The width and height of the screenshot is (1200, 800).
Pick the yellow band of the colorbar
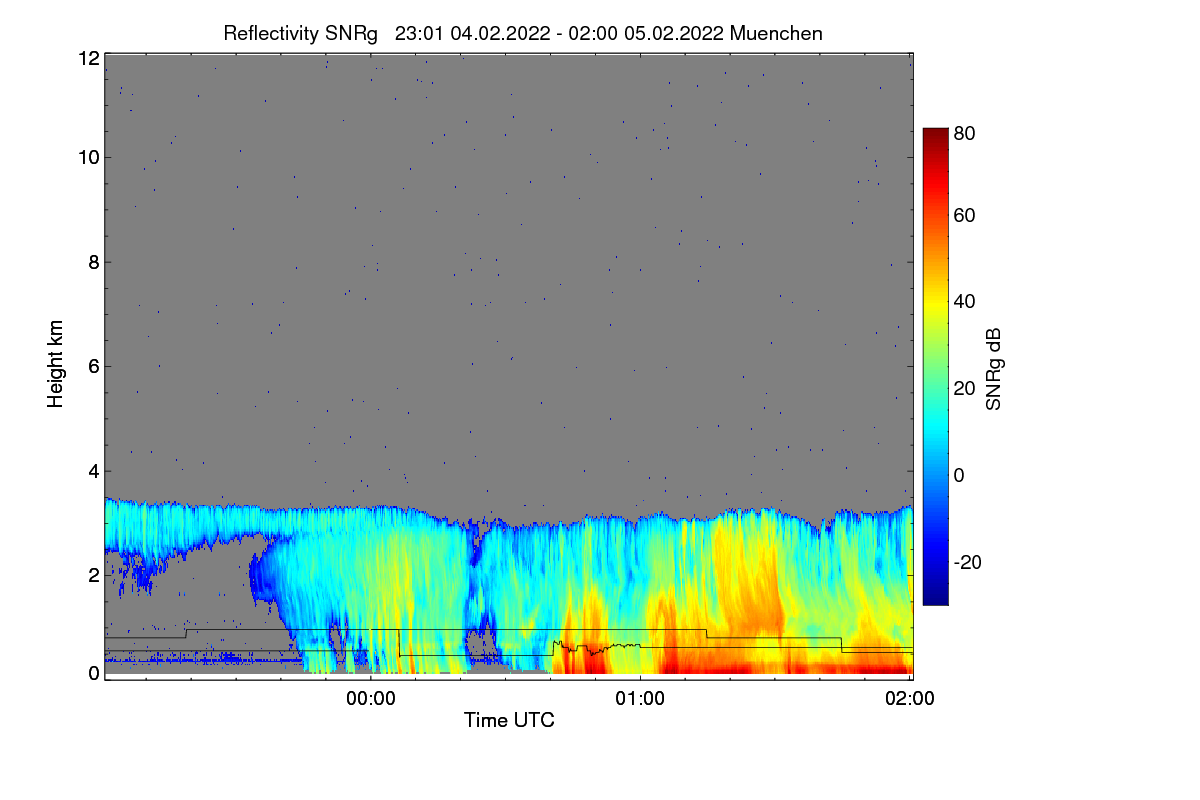point(934,304)
